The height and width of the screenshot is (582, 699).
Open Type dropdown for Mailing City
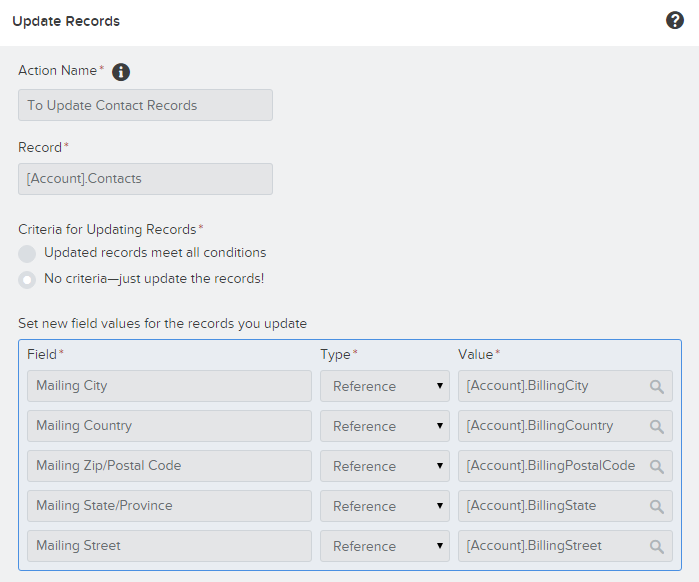[x=384, y=386]
